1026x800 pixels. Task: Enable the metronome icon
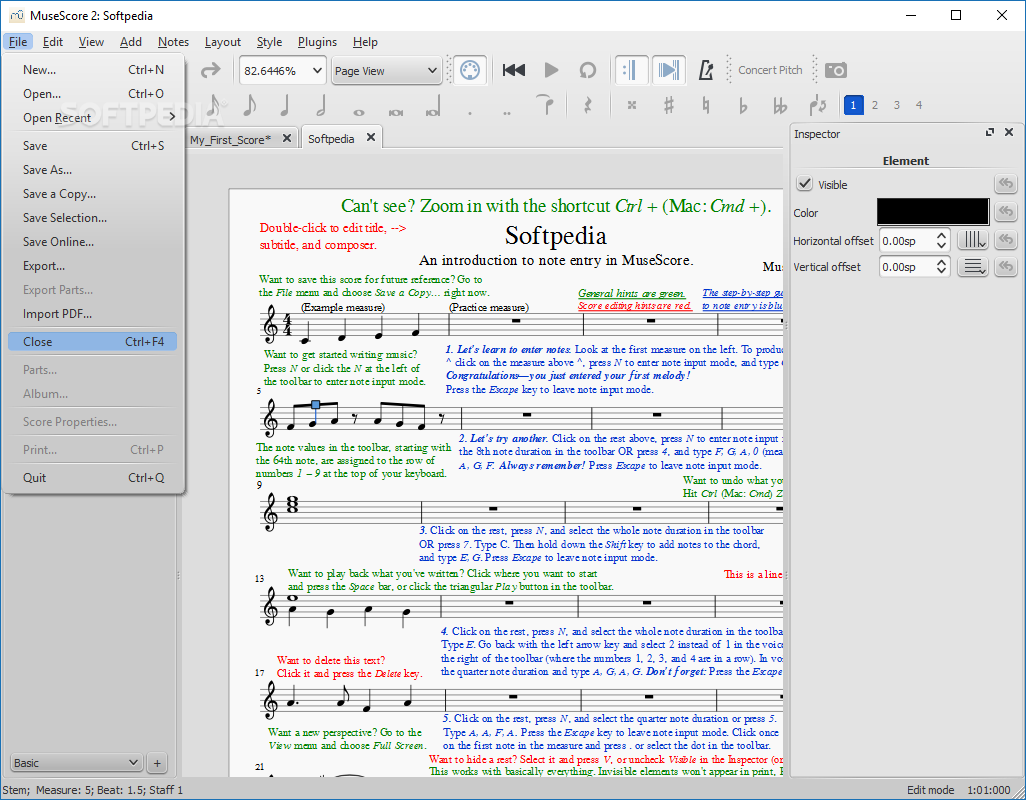click(x=705, y=70)
